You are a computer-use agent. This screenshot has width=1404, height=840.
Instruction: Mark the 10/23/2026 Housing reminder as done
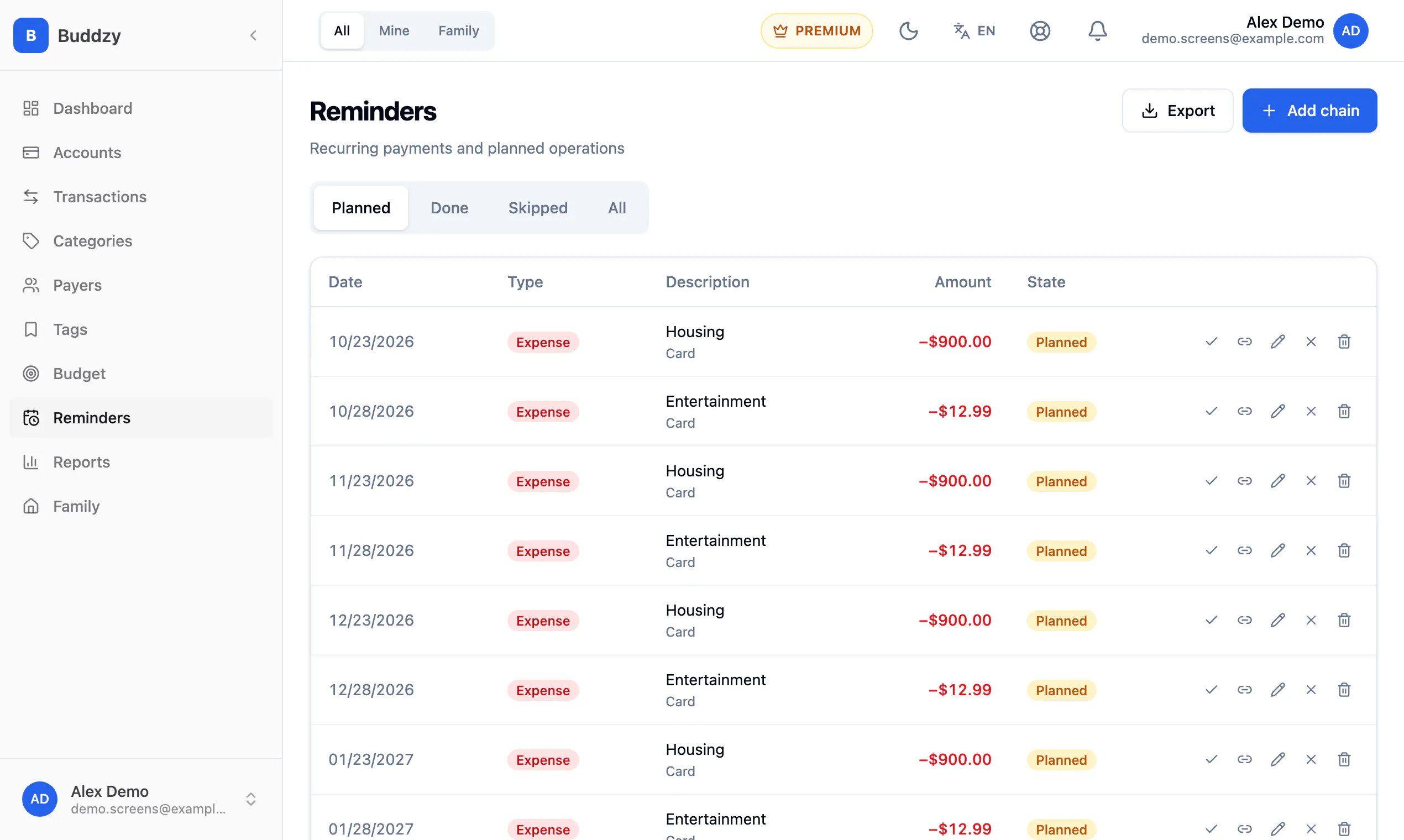click(1211, 342)
